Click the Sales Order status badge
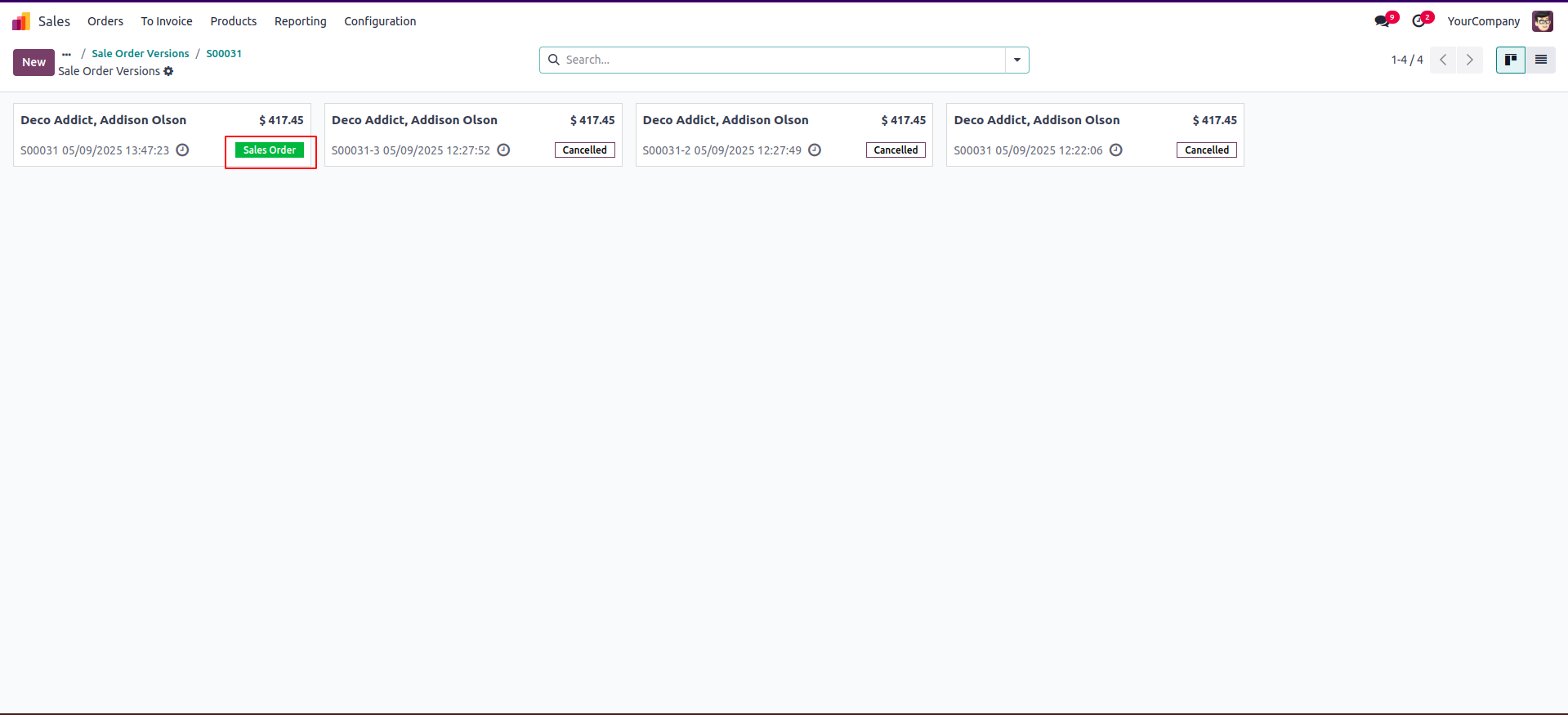1568x715 pixels. (270, 150)
